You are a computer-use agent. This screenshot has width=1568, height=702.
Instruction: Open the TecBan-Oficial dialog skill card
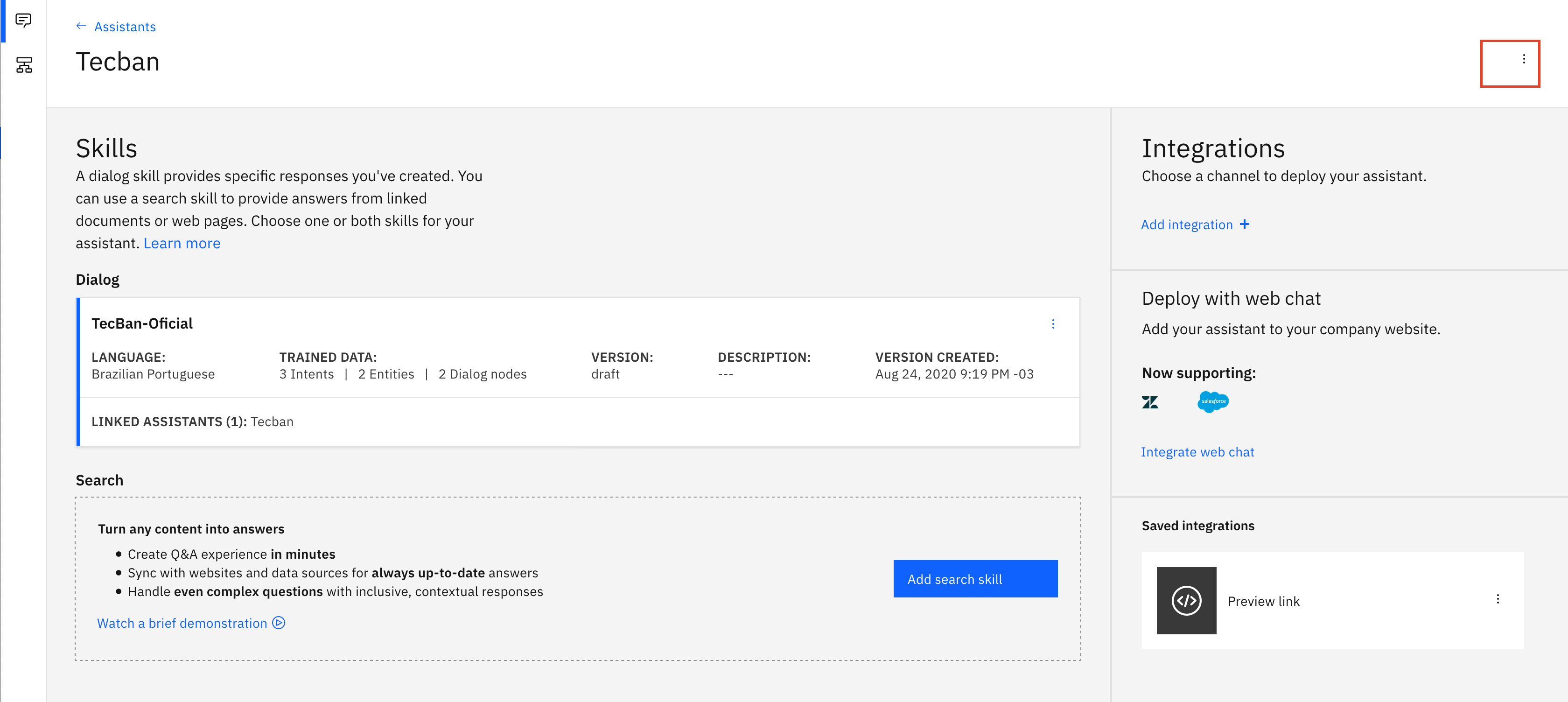pyautogui.click(x=142, y=324)
